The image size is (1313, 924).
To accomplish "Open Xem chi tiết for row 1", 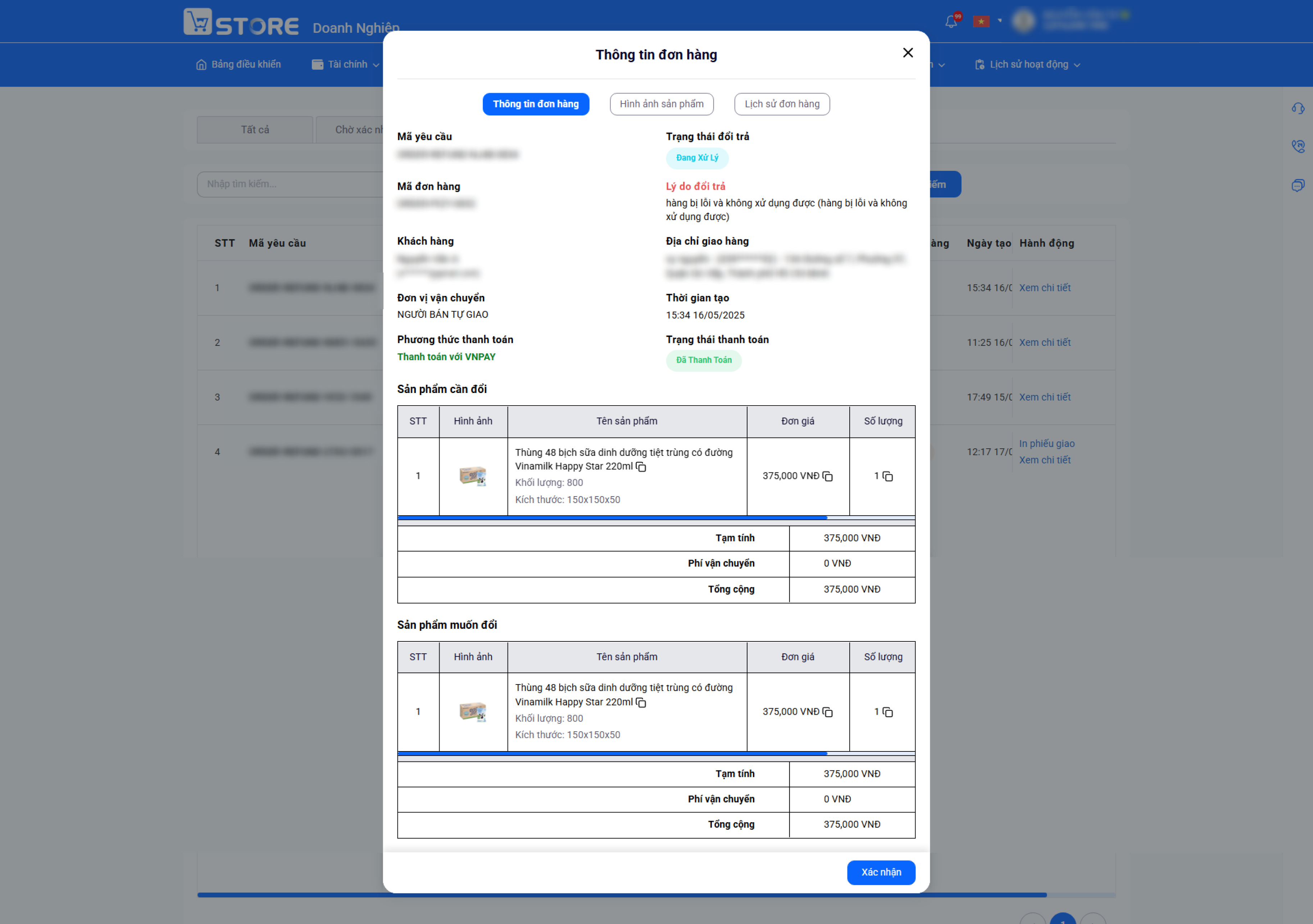I will [1044, 287].
